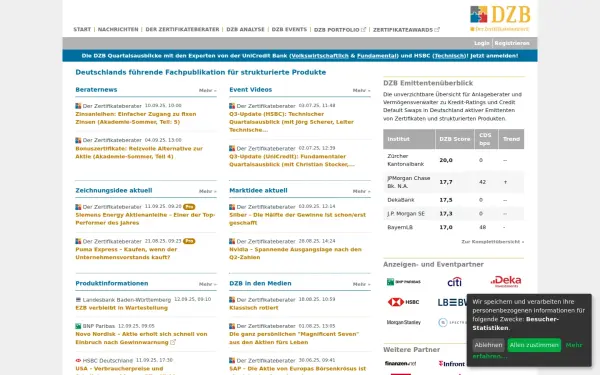This screenshot has height=375, width=600.
Task: Open Puma Express article
Action: click(x=126, y=253)
